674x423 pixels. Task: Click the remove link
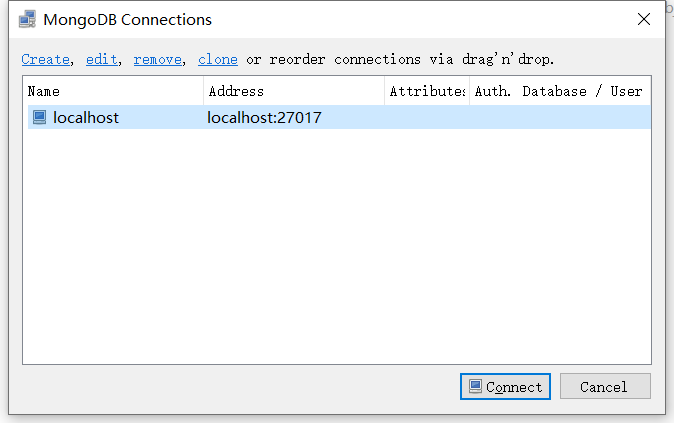[157, 59]
